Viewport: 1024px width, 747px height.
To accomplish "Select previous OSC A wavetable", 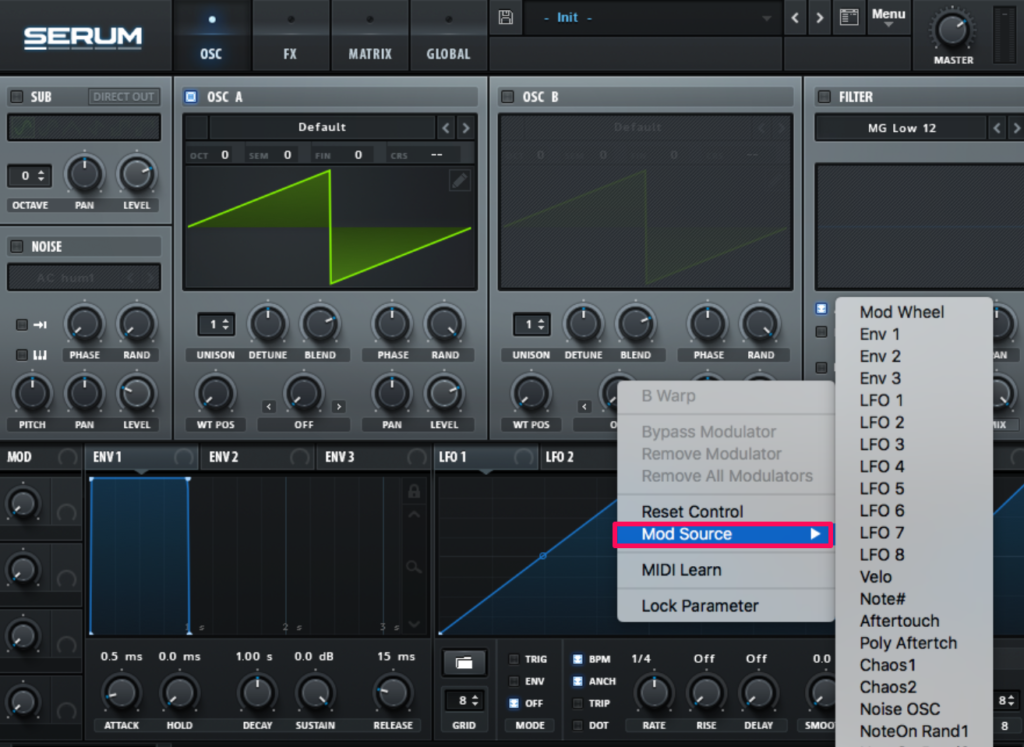I will click(x=446, y=128).
